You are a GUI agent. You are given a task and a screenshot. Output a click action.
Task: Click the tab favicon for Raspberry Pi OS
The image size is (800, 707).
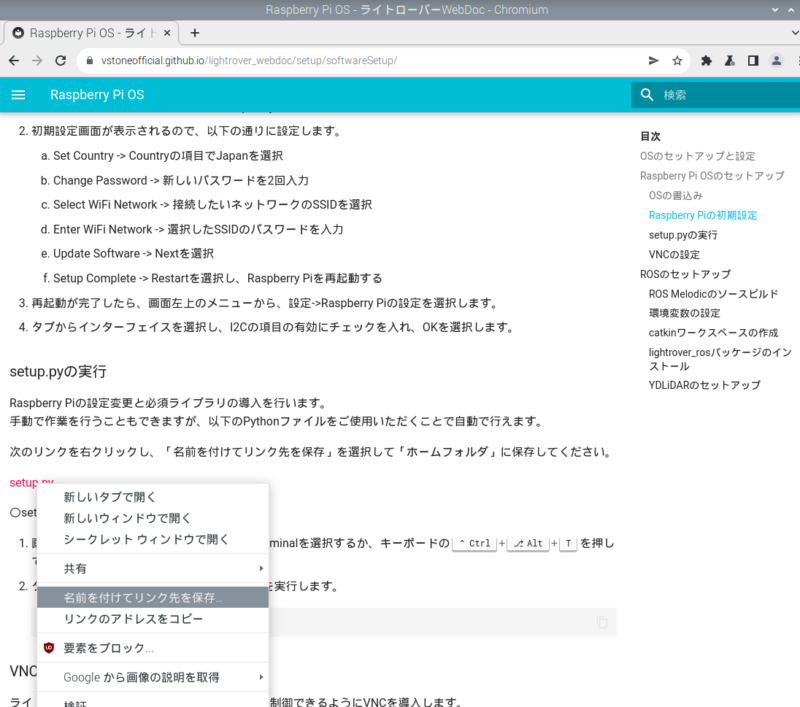pyautogui.click(x=18, y=33)
